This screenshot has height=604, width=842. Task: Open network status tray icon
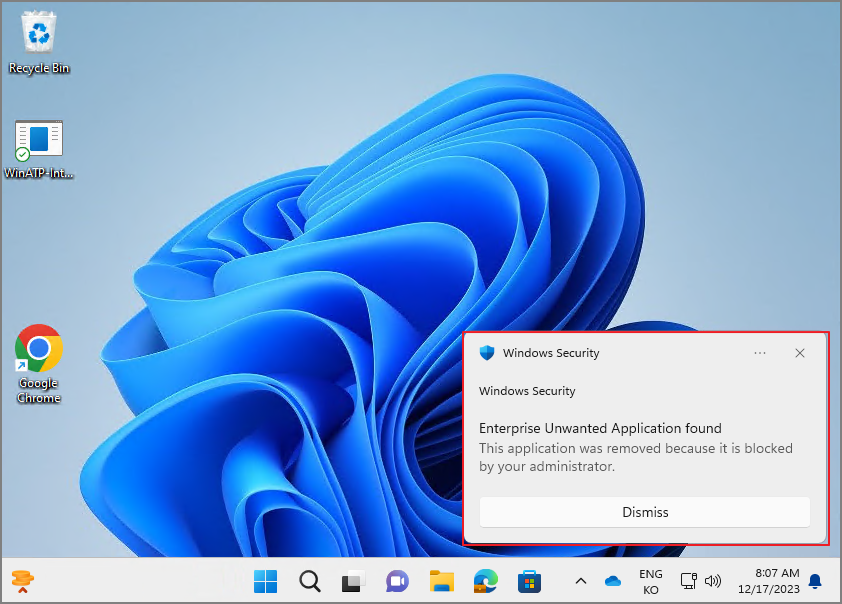tap(689, 581)
